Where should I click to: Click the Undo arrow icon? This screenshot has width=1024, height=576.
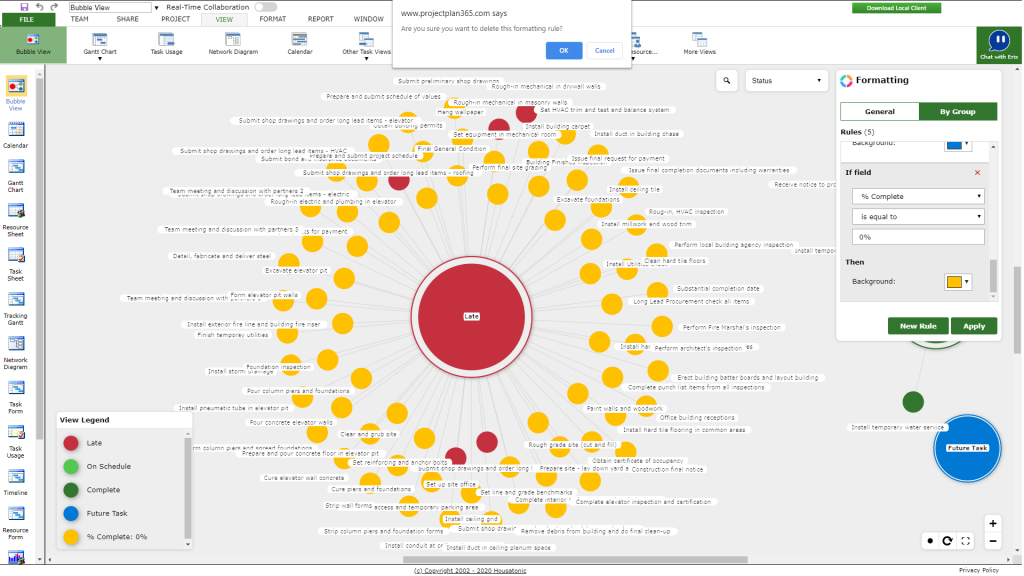(40, 7)
